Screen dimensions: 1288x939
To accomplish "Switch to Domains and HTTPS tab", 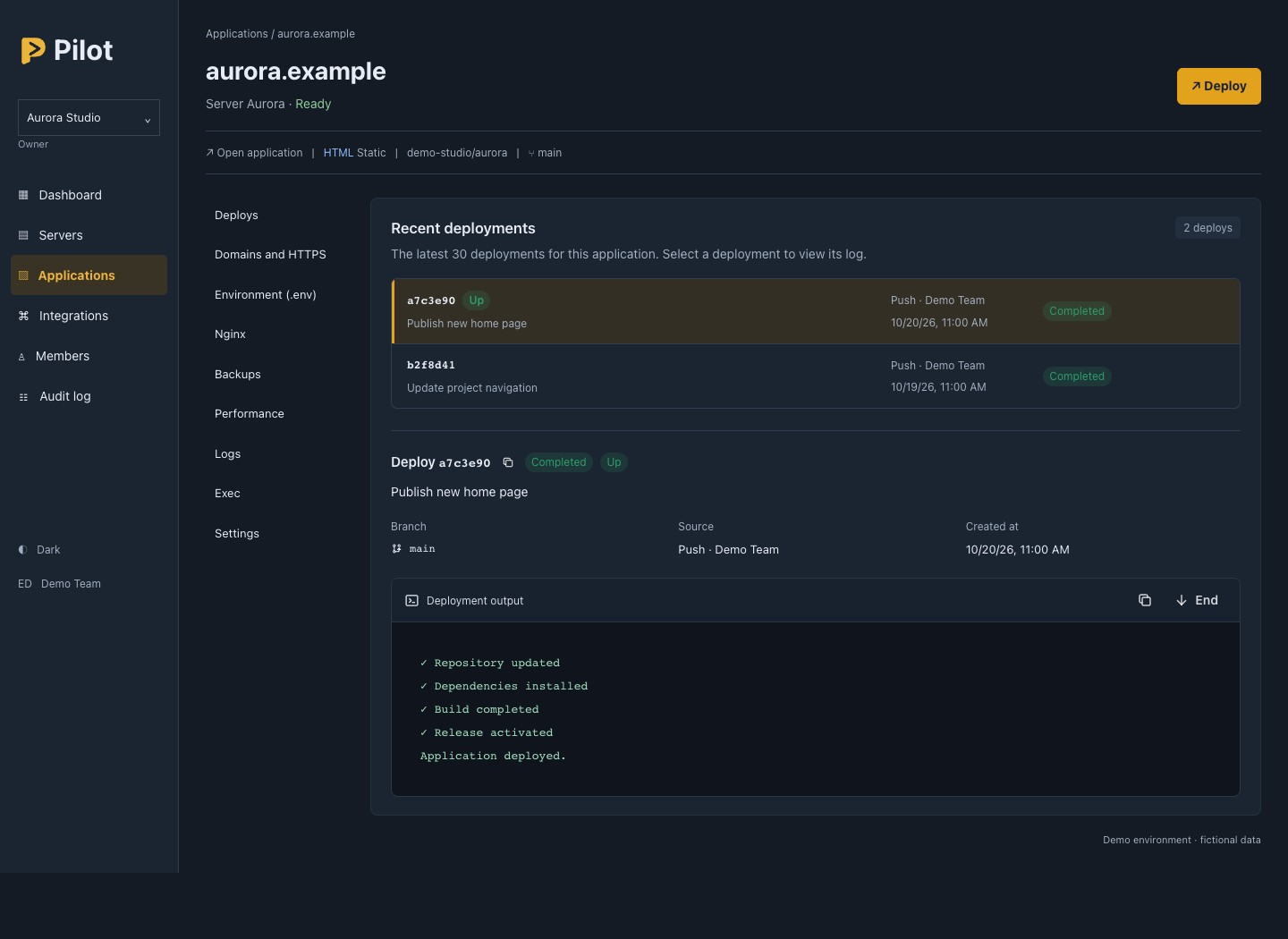I will (270, 255).
